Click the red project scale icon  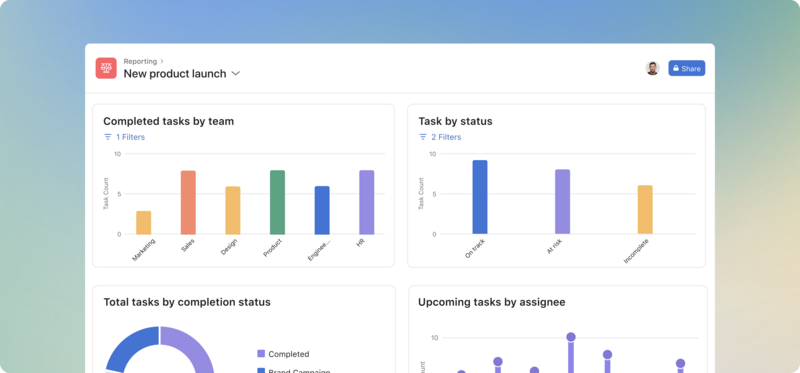click(x=106, y=68)
